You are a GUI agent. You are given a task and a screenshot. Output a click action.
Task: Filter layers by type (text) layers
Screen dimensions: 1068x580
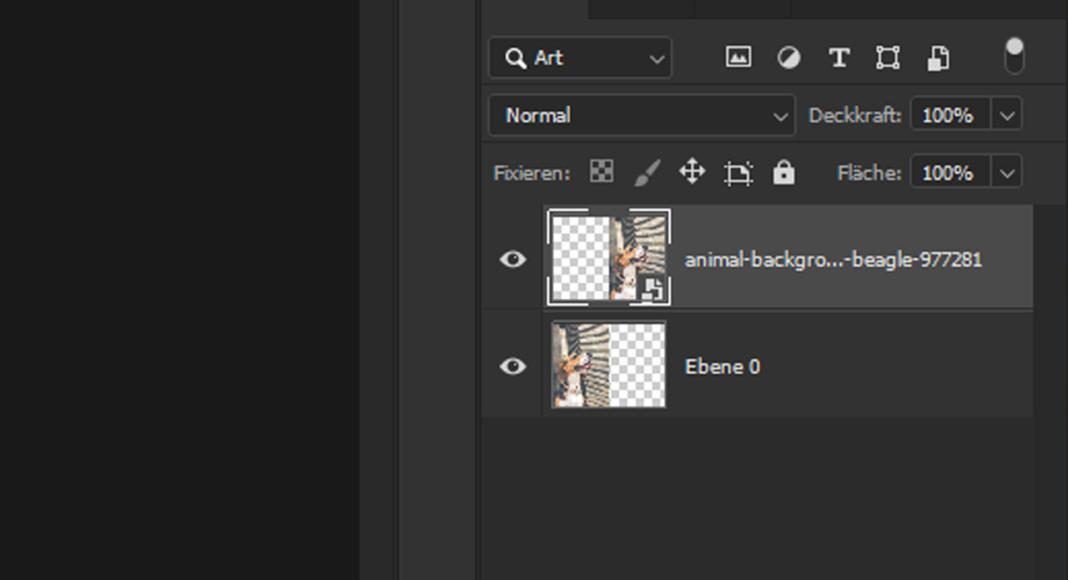[839, 58]
